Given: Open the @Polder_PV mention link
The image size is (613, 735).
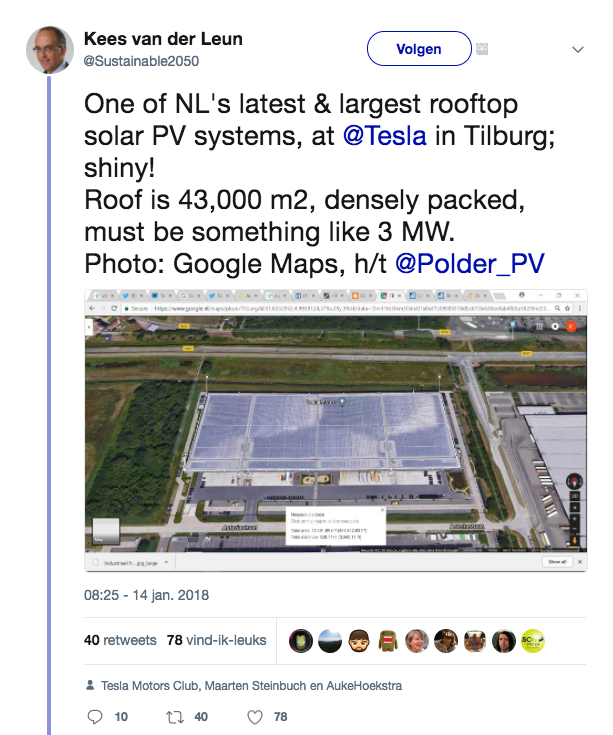Looking at the screenshot, I should pyautogui.click(x=470, y=263).
